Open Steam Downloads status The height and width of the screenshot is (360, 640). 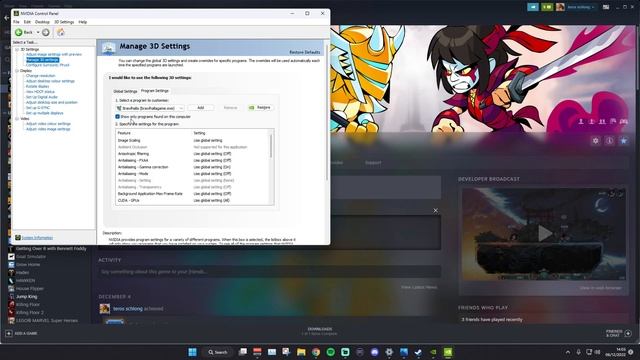(320, 331)
